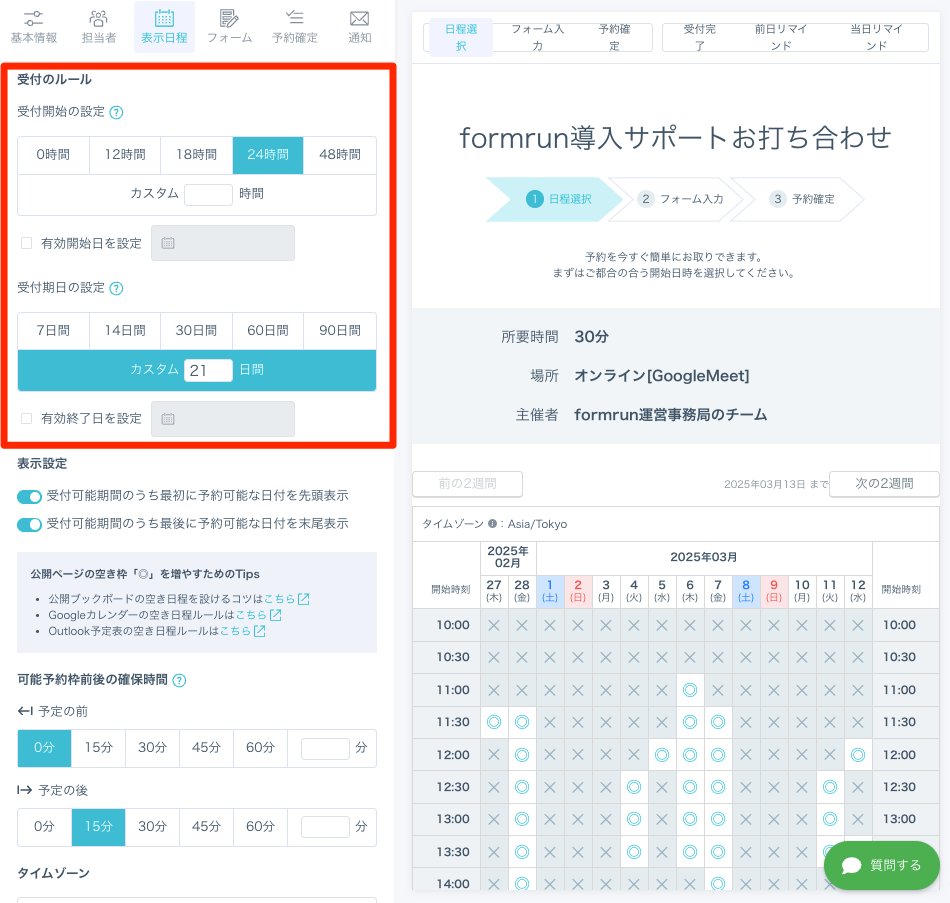Select 90日間 reception period option

tap(340, 331)
